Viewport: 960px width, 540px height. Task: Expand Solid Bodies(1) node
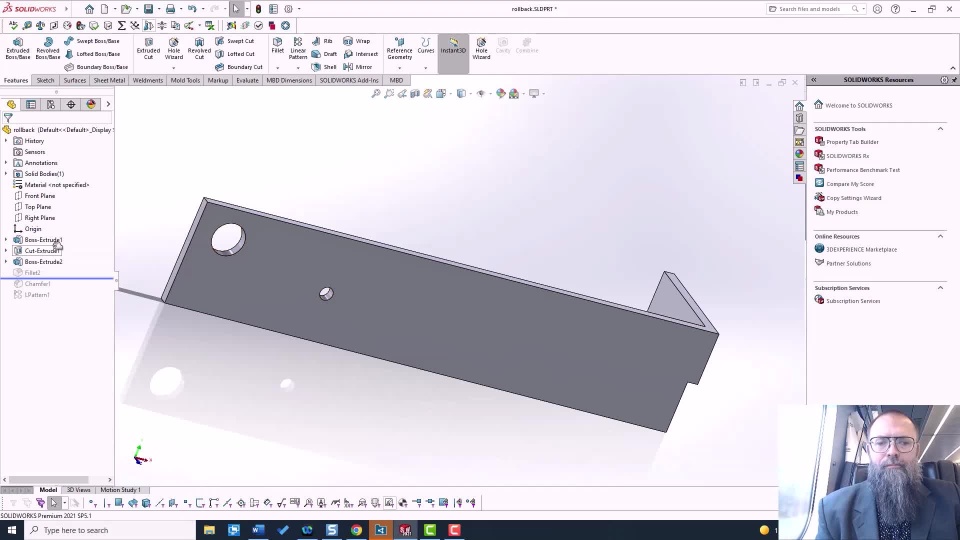click(6, 174)
